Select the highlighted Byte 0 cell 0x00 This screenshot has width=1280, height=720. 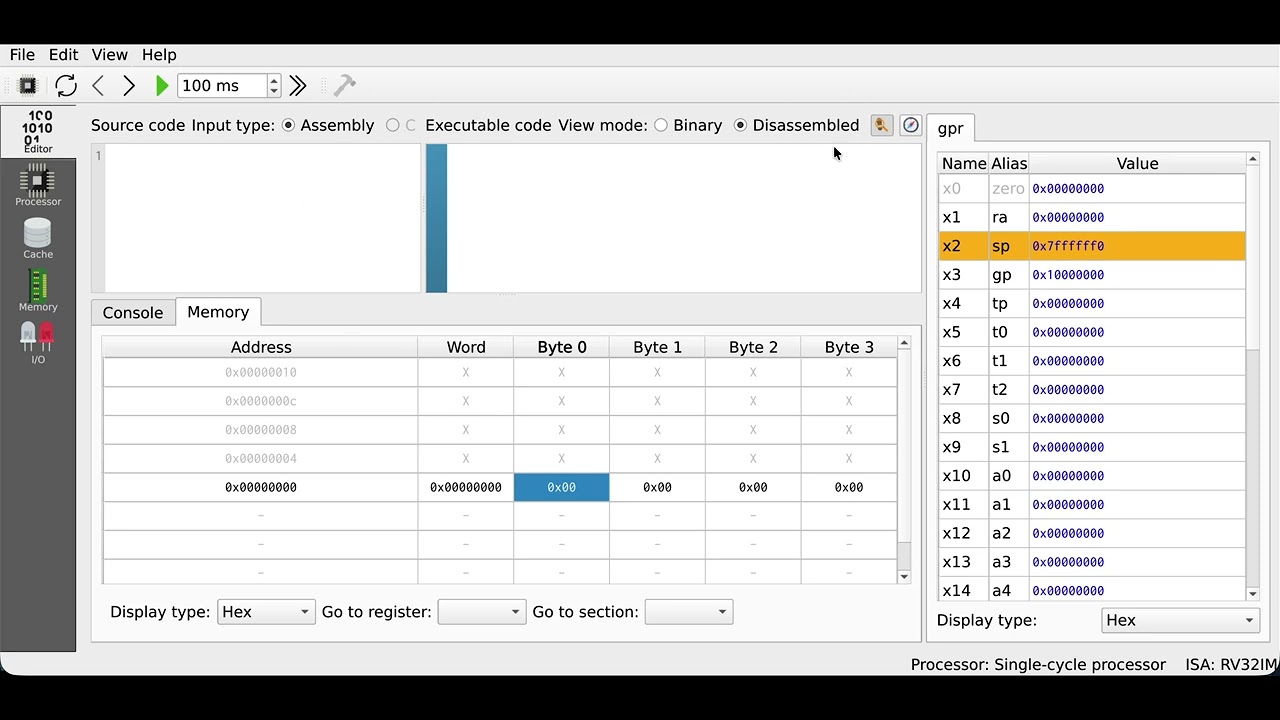pyautogui.click(x=561, y=487)
